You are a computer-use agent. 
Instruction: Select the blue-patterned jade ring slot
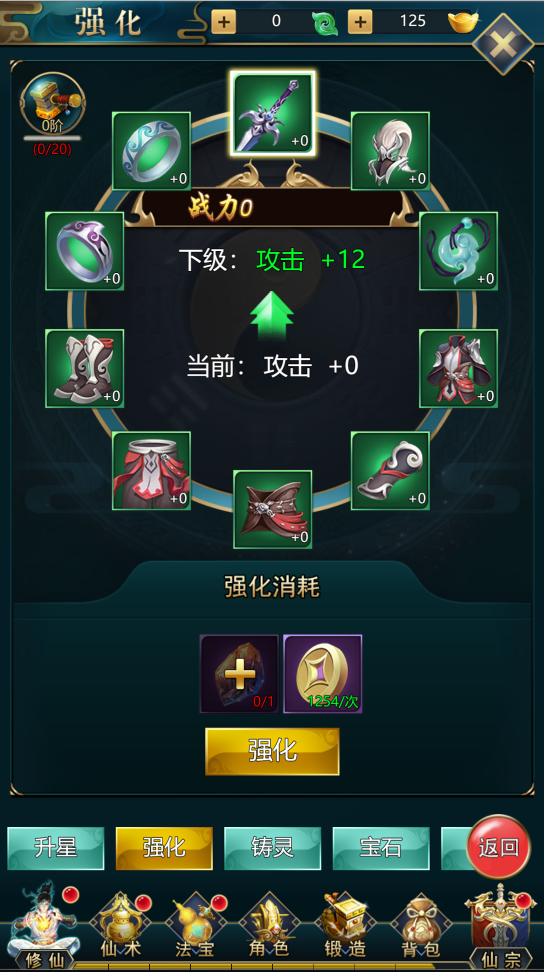coord(151,151)
